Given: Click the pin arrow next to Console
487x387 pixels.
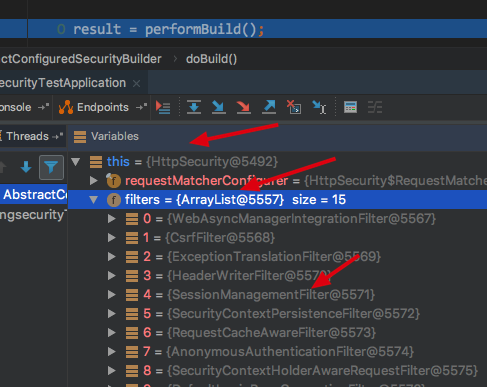Looking at the screenshot, I should click(43, 107).
